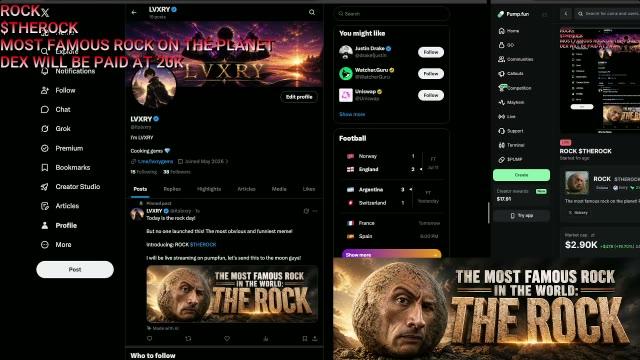Open the Follow item in the X sidebar
The height and width of the screenshot is (360, 640).
point(58,90)
